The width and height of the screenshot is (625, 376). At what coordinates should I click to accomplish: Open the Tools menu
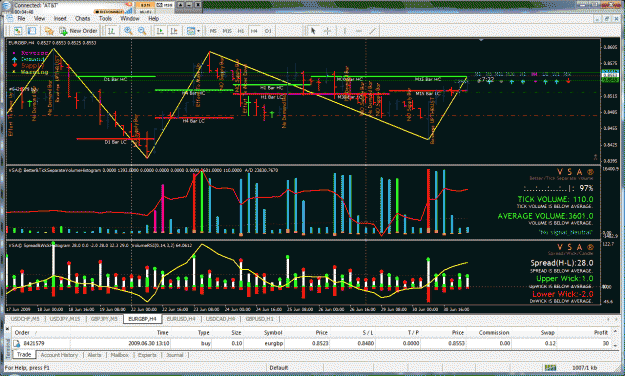[x=105, y=18]
